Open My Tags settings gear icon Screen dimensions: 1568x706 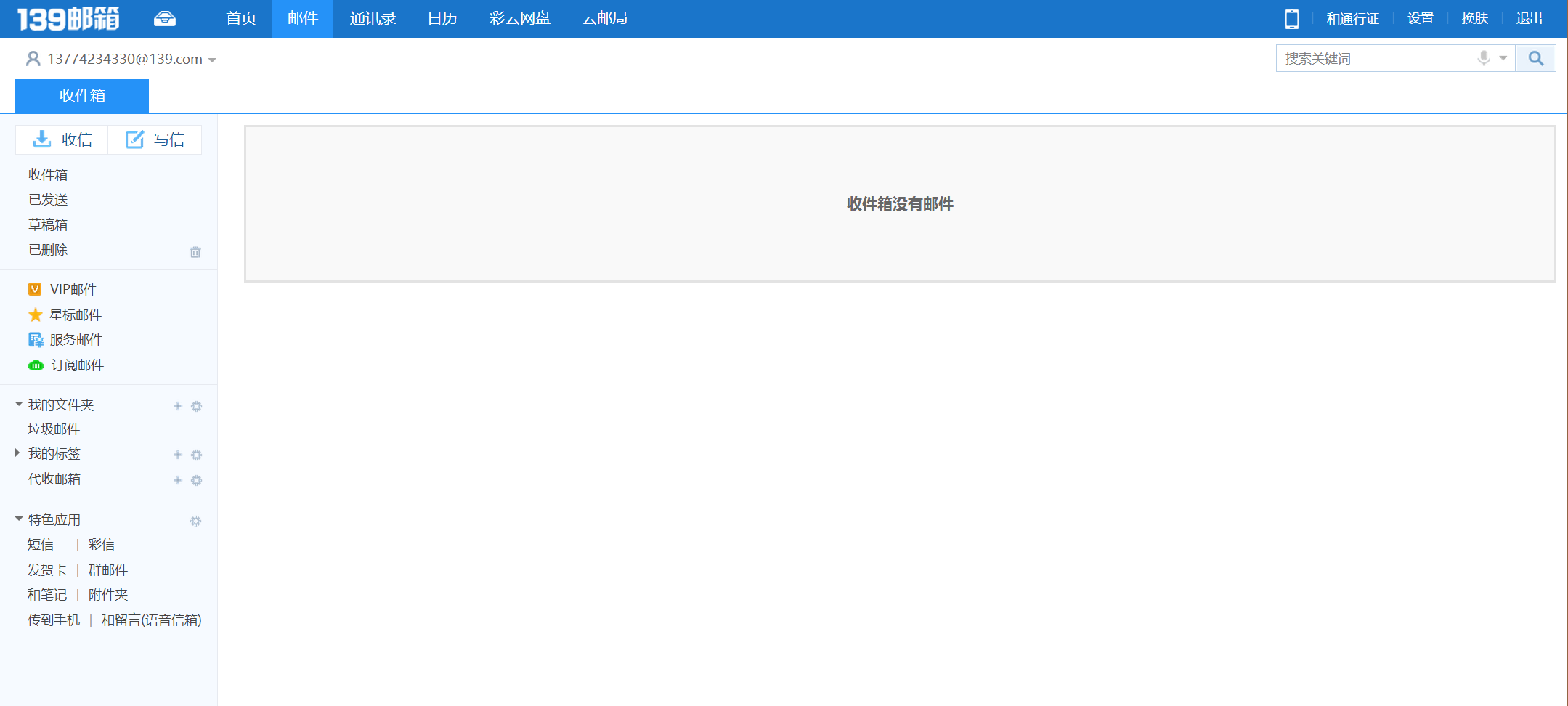click(196, 455)
